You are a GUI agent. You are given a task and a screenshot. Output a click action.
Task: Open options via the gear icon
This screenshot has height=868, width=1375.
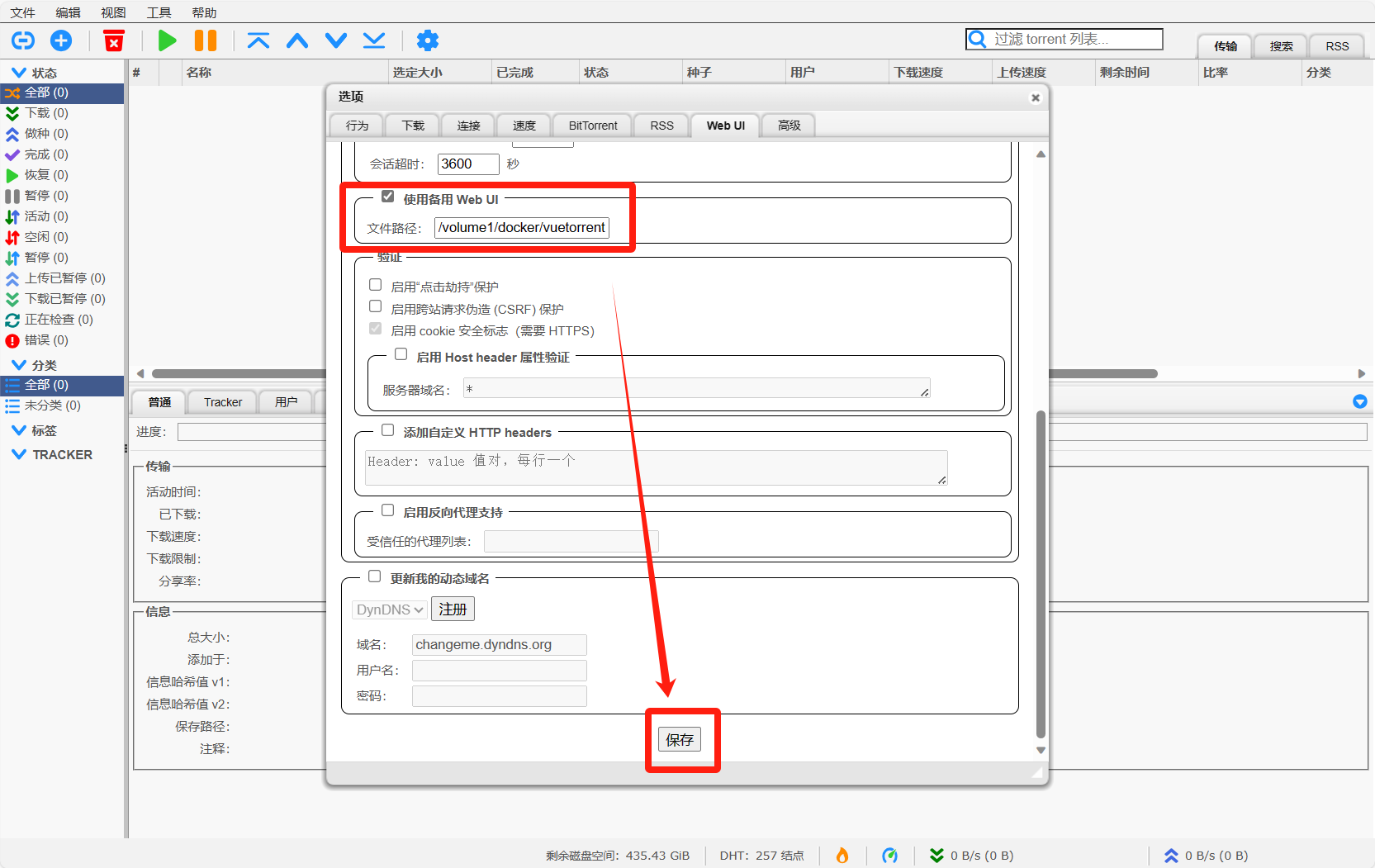click(427, 40)
